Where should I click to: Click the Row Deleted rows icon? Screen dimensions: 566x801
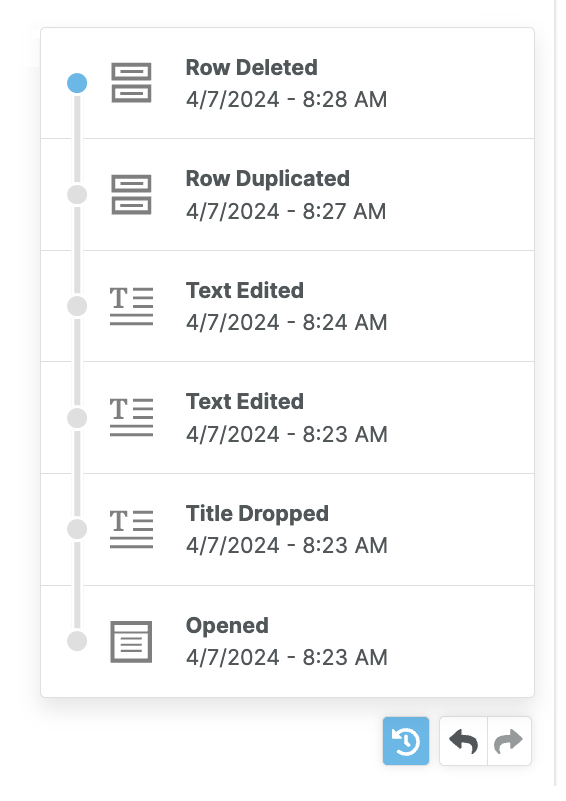click(x=131, y=83)
